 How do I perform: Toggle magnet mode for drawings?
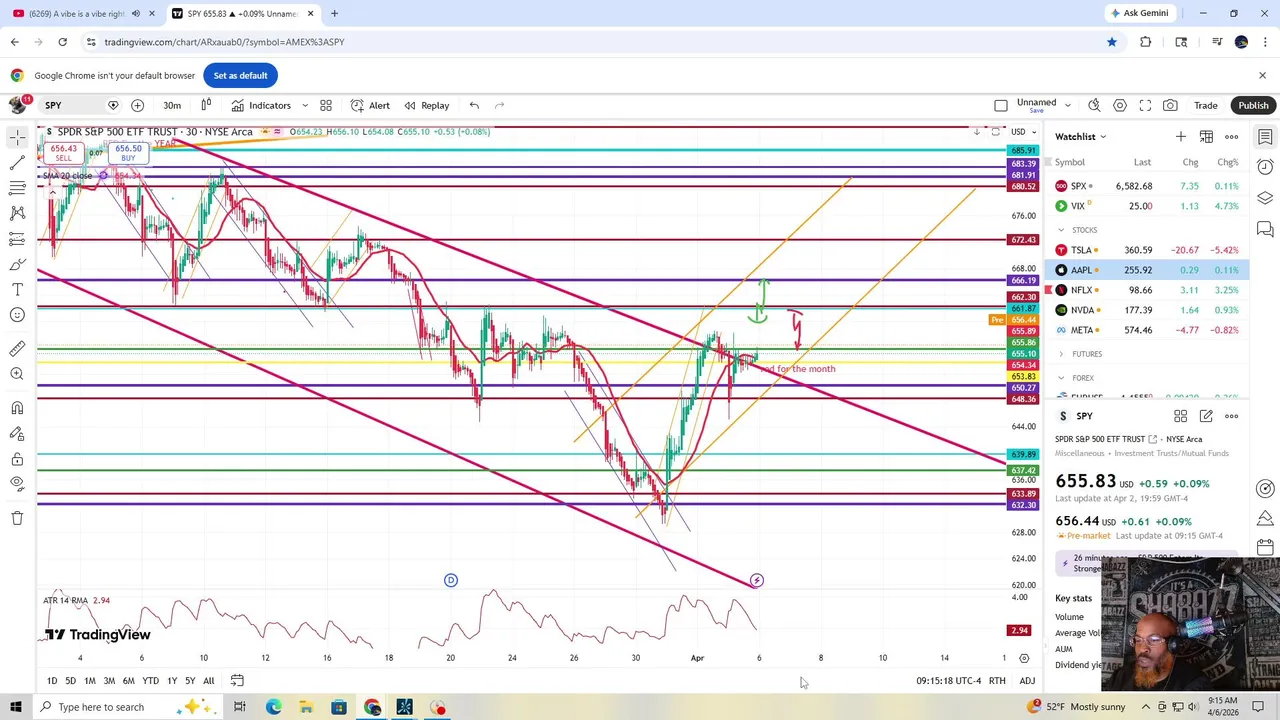pyautogui.click(x=17, y=407)
